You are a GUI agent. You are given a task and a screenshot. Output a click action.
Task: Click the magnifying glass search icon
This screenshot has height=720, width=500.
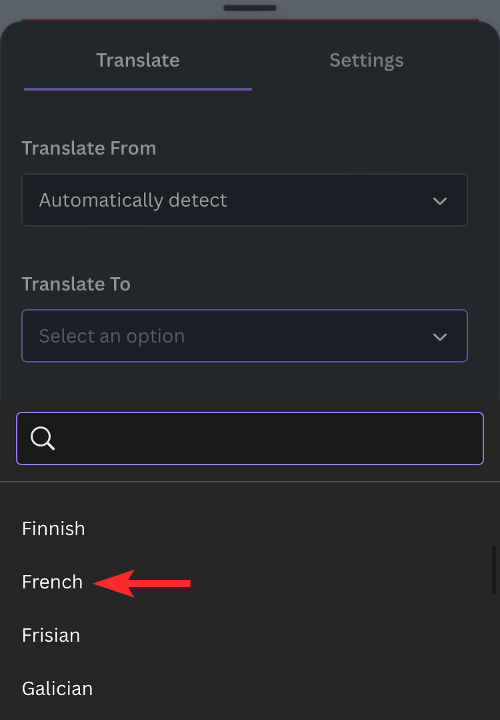click(43, 439)
